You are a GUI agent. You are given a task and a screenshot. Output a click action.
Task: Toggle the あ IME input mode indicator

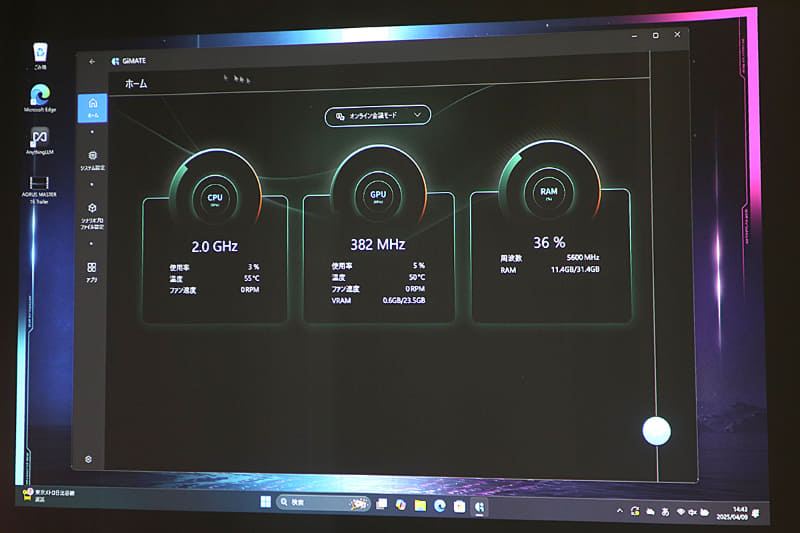click(665, 512)
